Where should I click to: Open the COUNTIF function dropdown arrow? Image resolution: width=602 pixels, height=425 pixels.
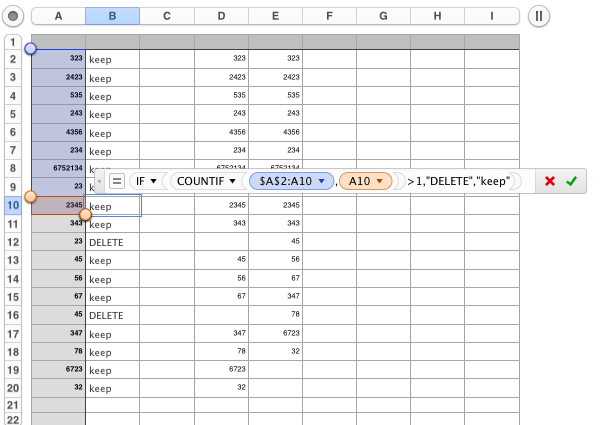232,181
